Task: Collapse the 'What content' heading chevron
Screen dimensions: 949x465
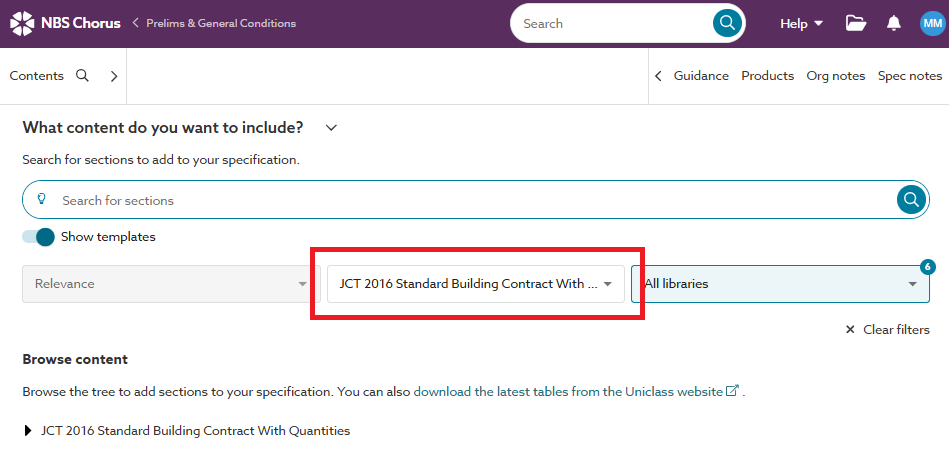Action: (332, 127)
